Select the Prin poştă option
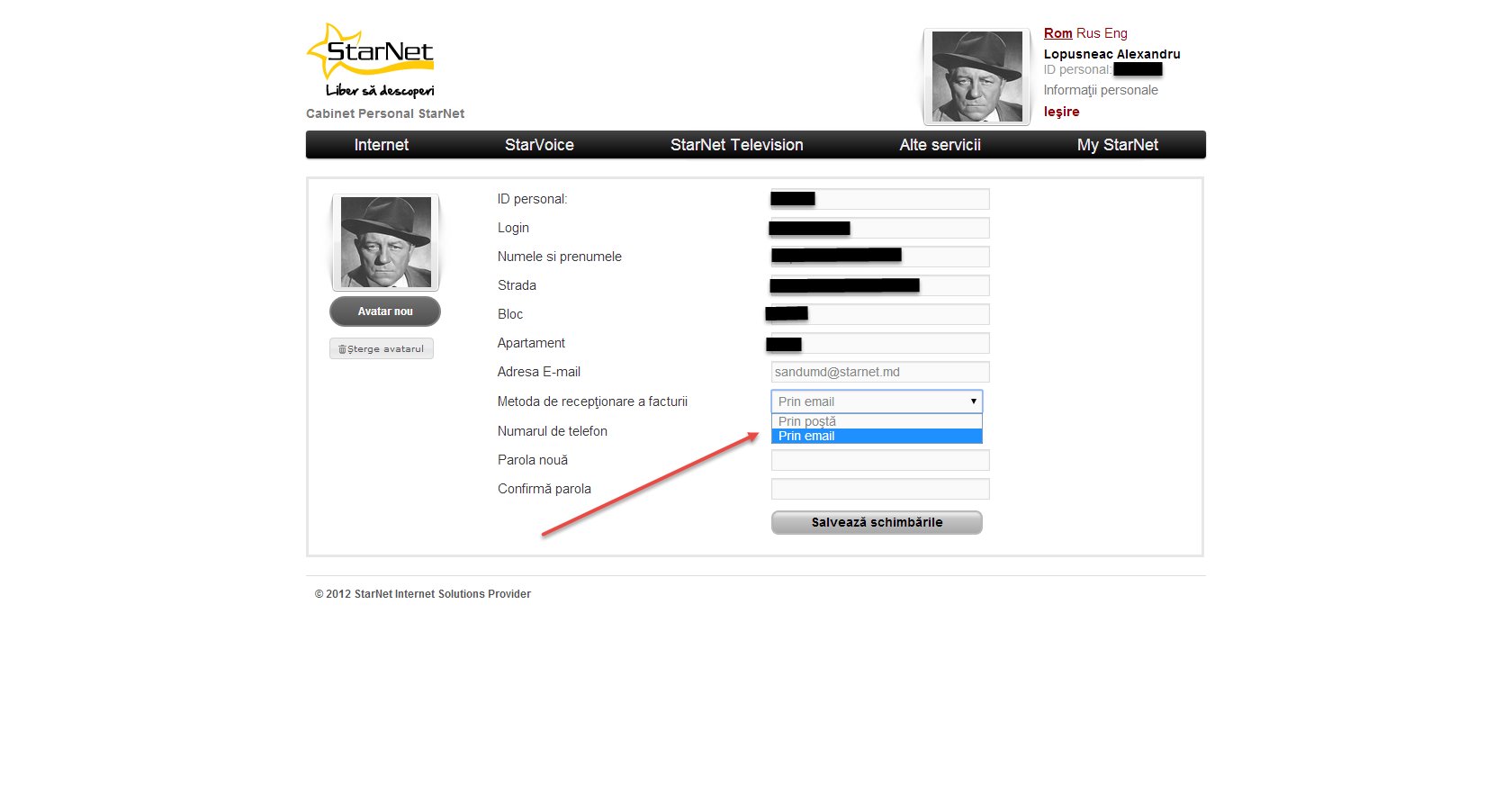 click(877, 421)
